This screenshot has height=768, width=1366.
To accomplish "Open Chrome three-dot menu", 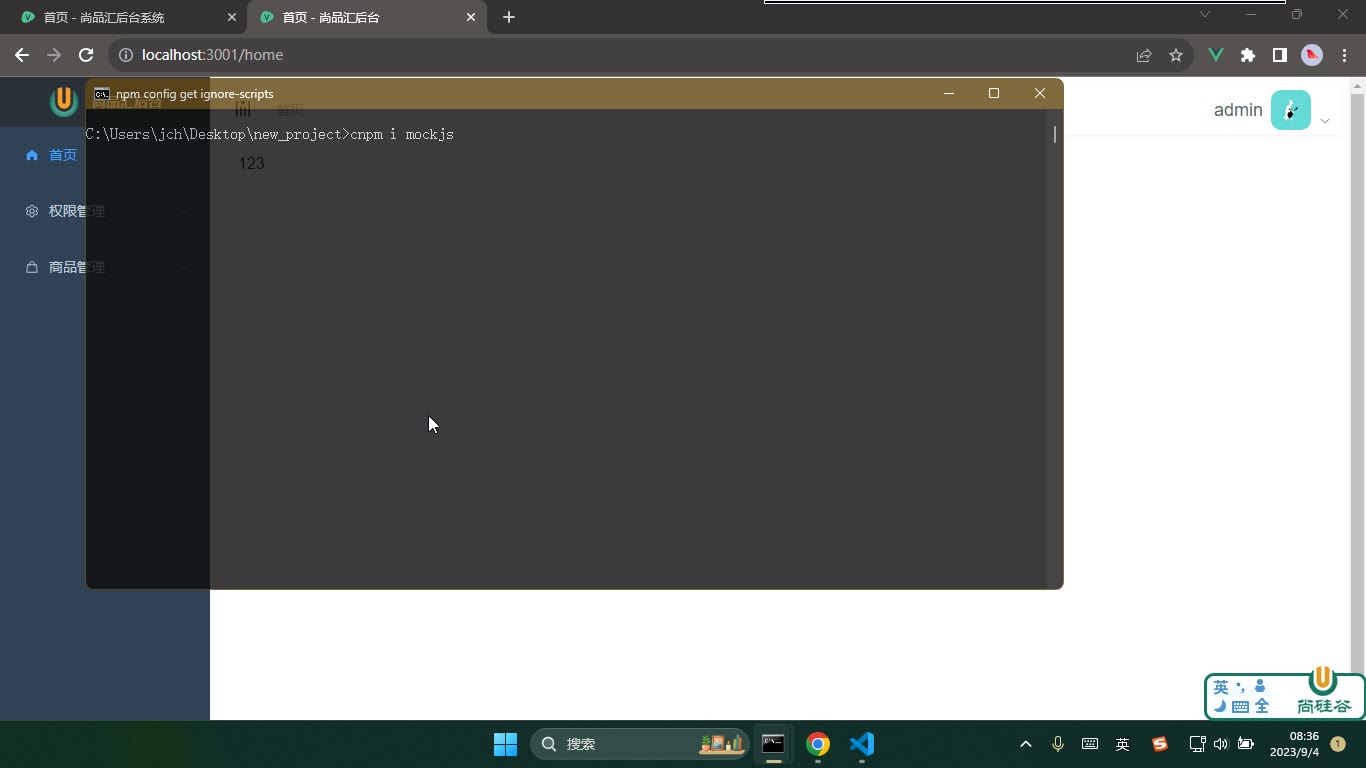I will pyautogui.click(x=1343, y=55).
